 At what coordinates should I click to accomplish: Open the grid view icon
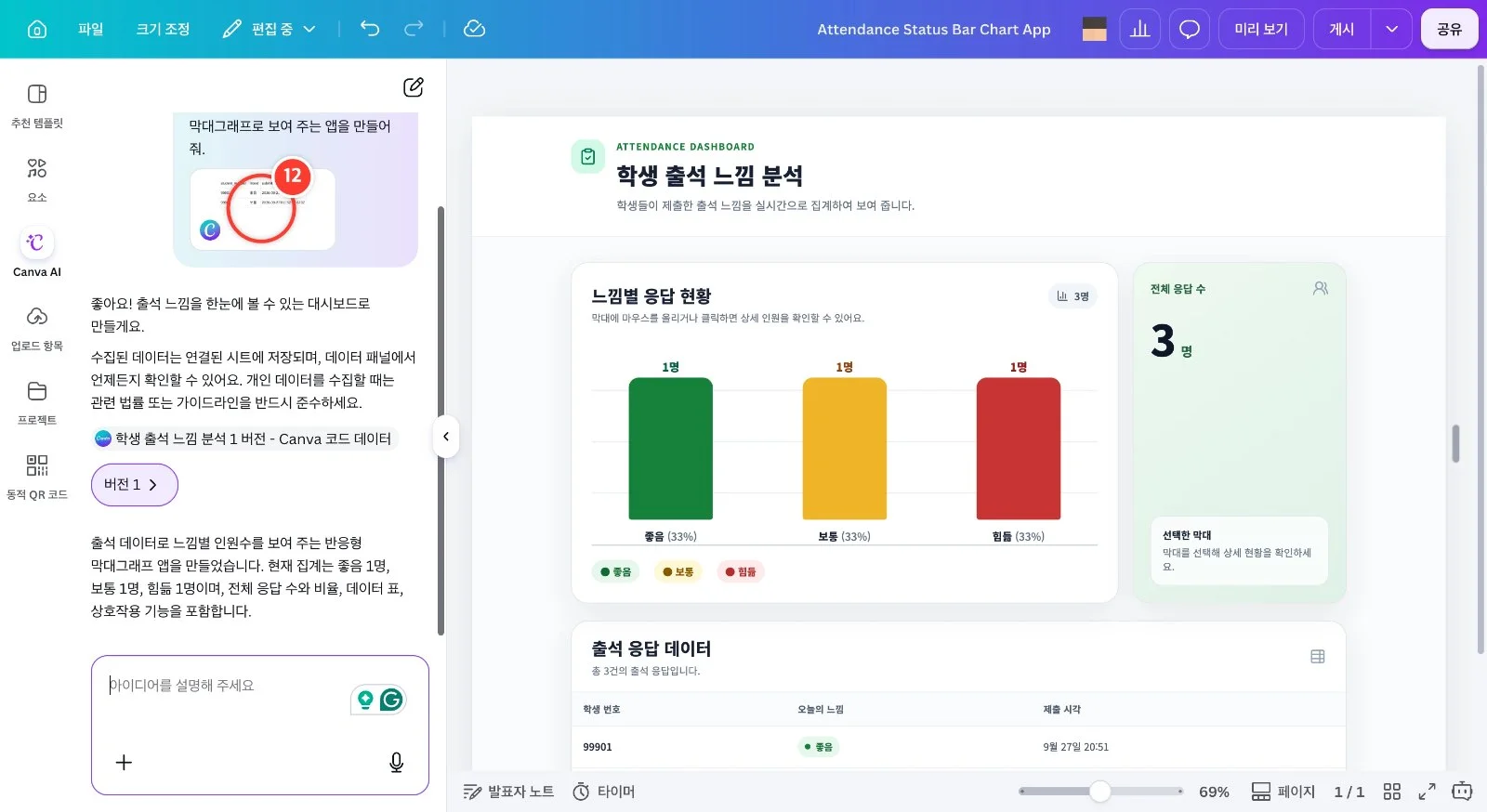click(1391, 792)
